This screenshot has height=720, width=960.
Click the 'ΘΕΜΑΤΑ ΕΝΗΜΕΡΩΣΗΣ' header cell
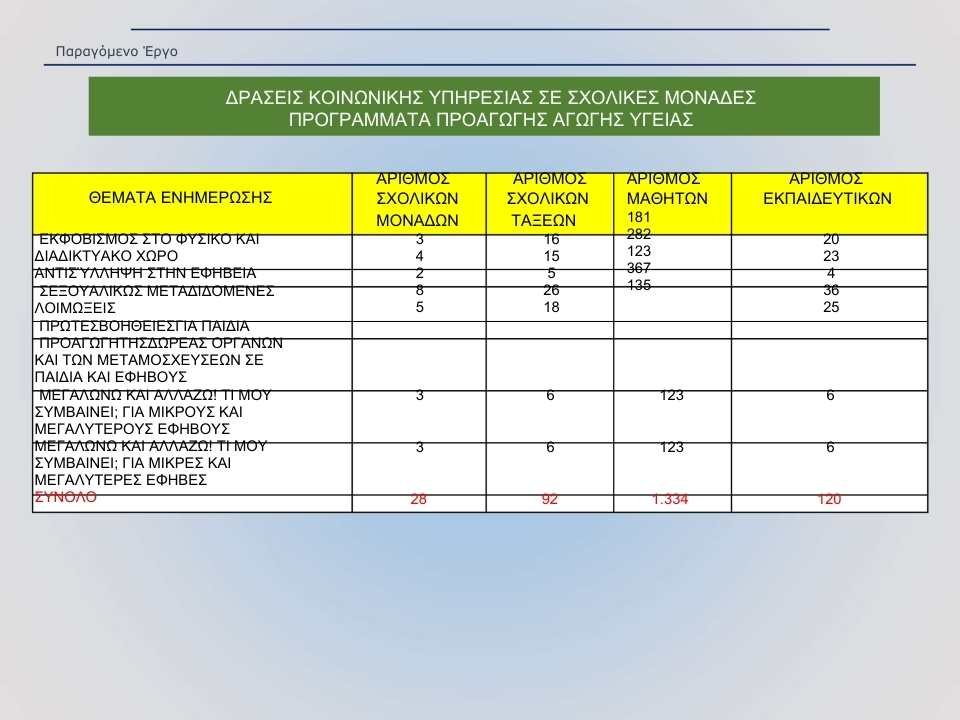pos(181,198)
